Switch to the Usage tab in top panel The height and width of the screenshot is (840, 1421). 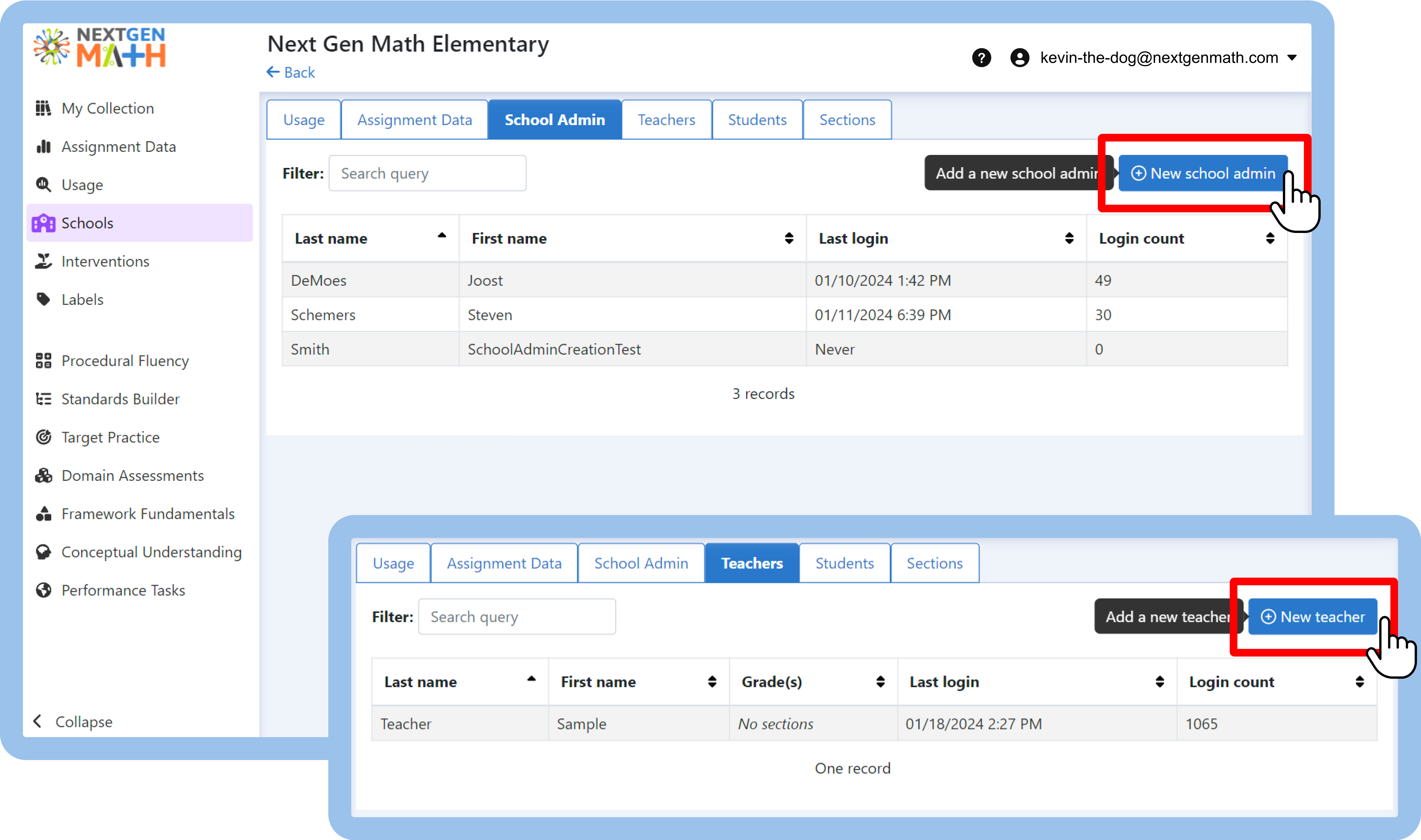pyautogui.click(x=303, y=119)
